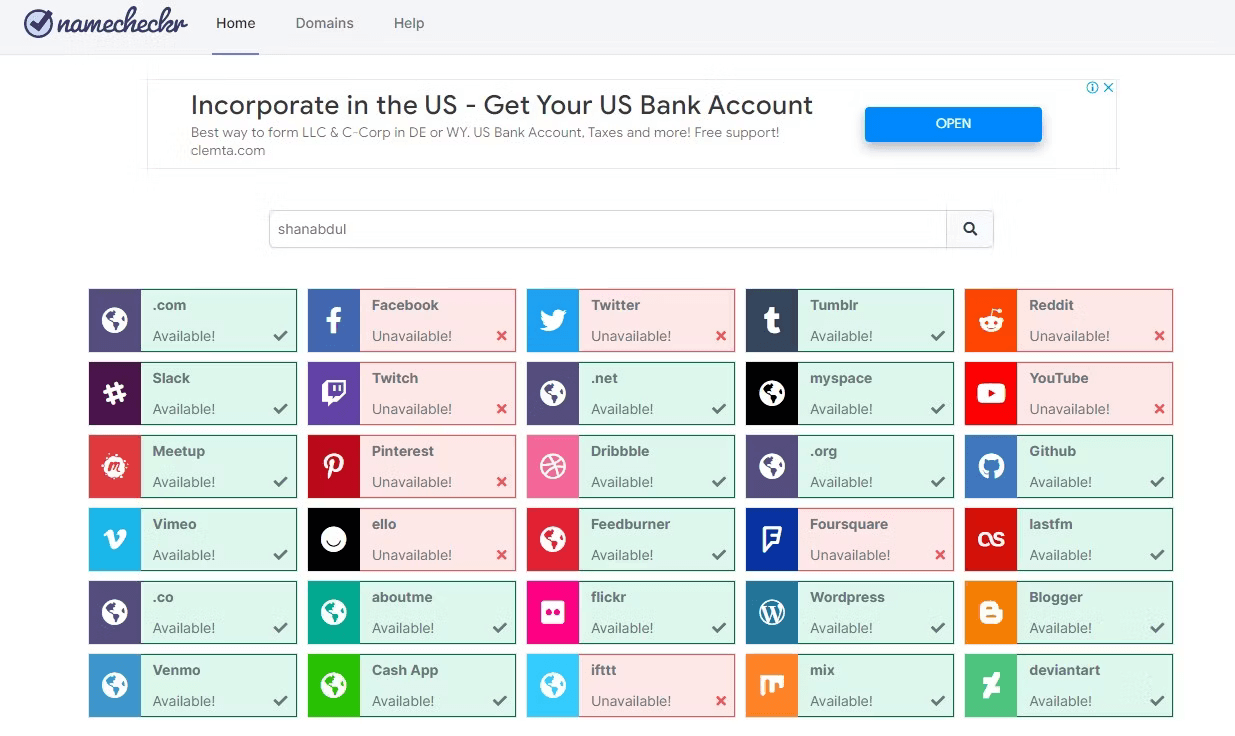1235x736 pixels.
Task: Click the magnifier search button
Action: click(970, 229)
